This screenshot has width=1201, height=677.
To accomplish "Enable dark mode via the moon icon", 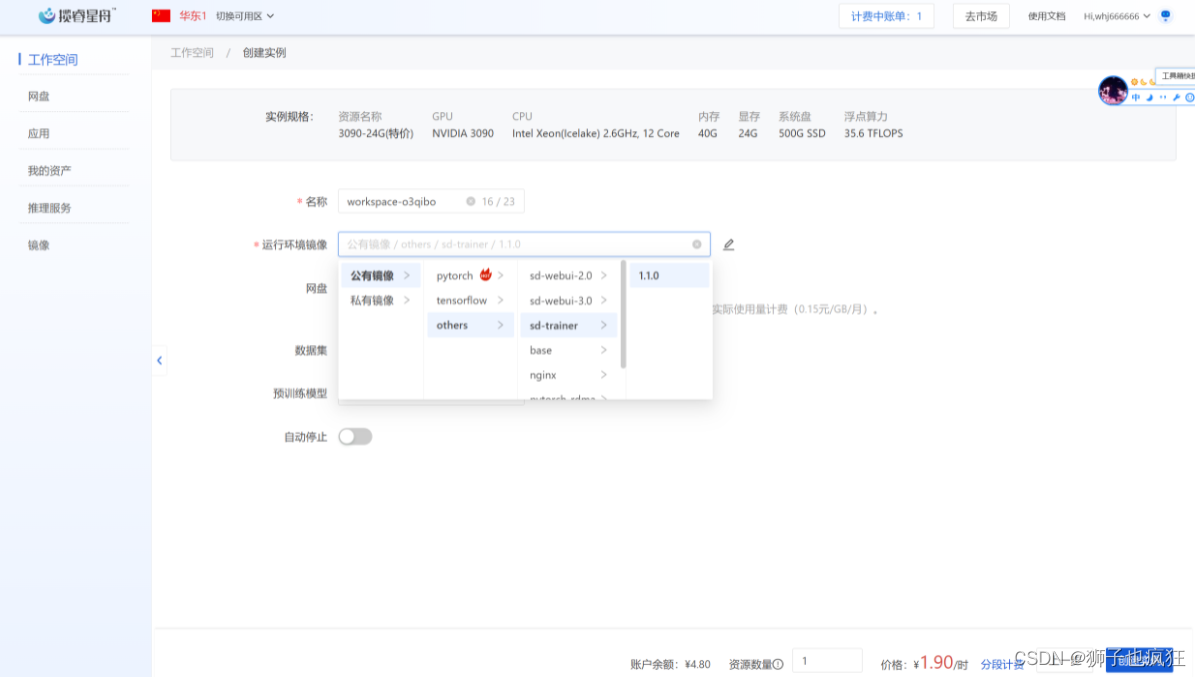I will point(1149,97).
